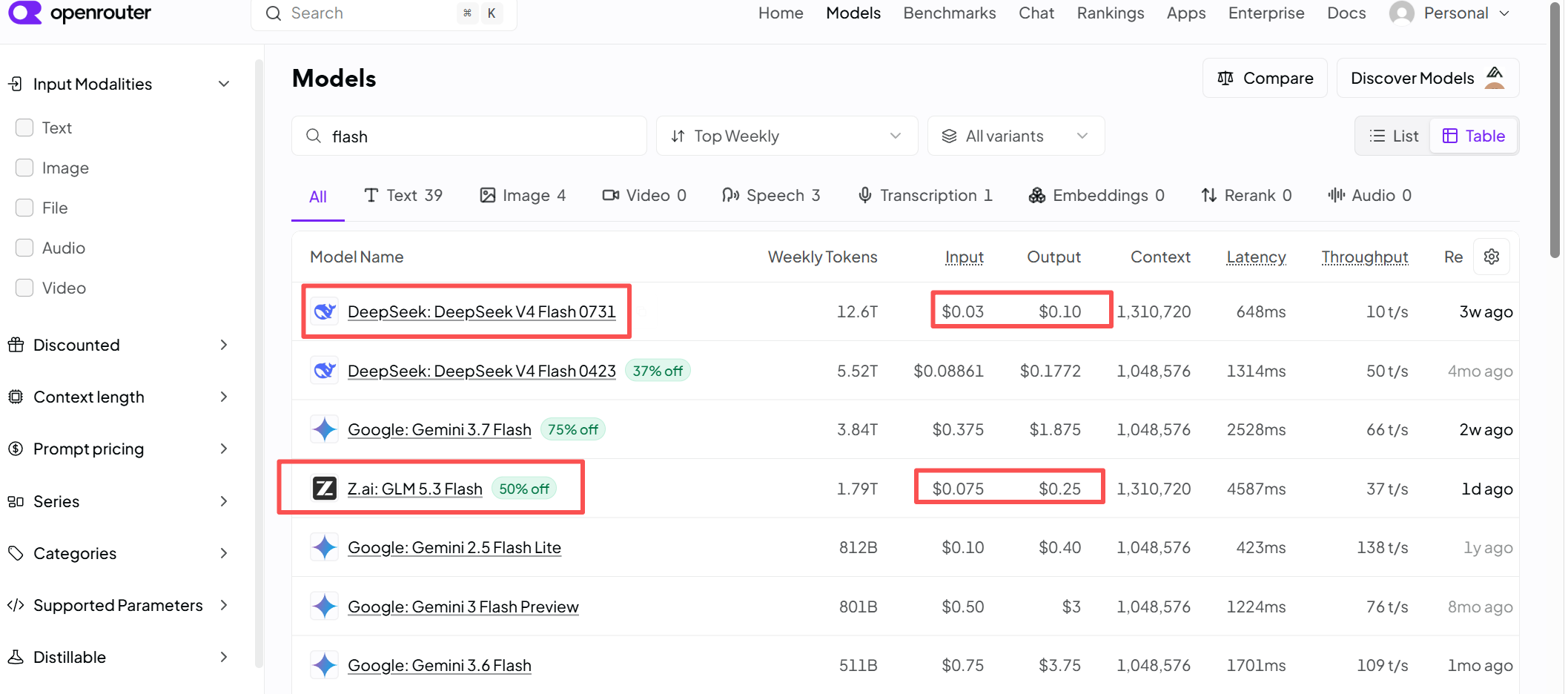Open the All variants dropdown

1016,136
